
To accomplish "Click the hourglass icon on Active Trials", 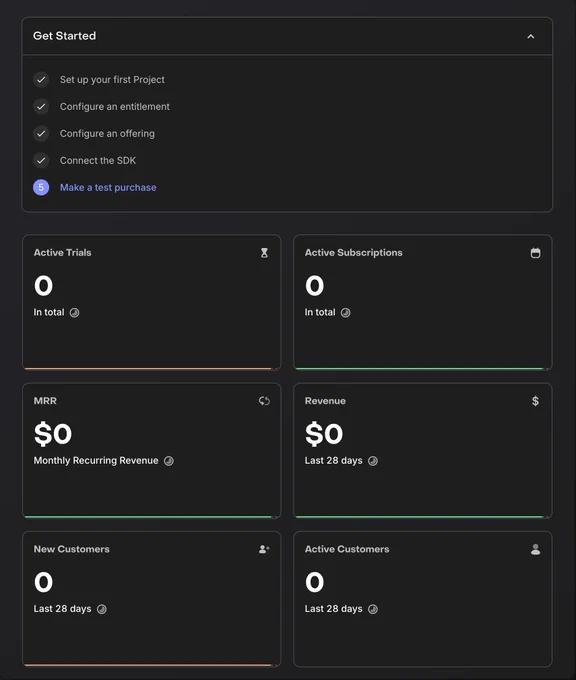I will click(264, 253).
